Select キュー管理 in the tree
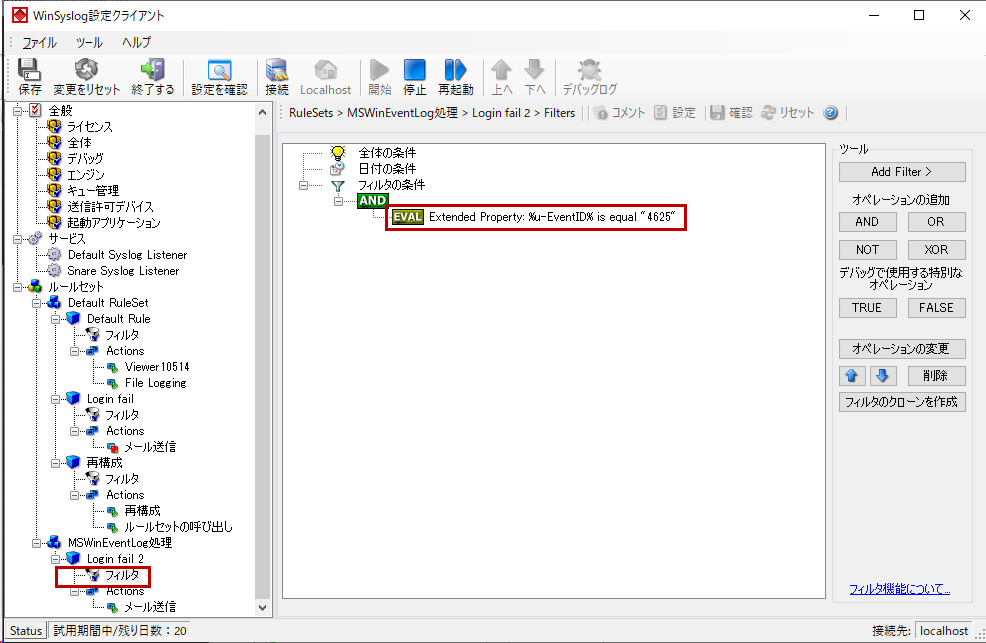The image size is (986, 643). (x=93, y=190)
